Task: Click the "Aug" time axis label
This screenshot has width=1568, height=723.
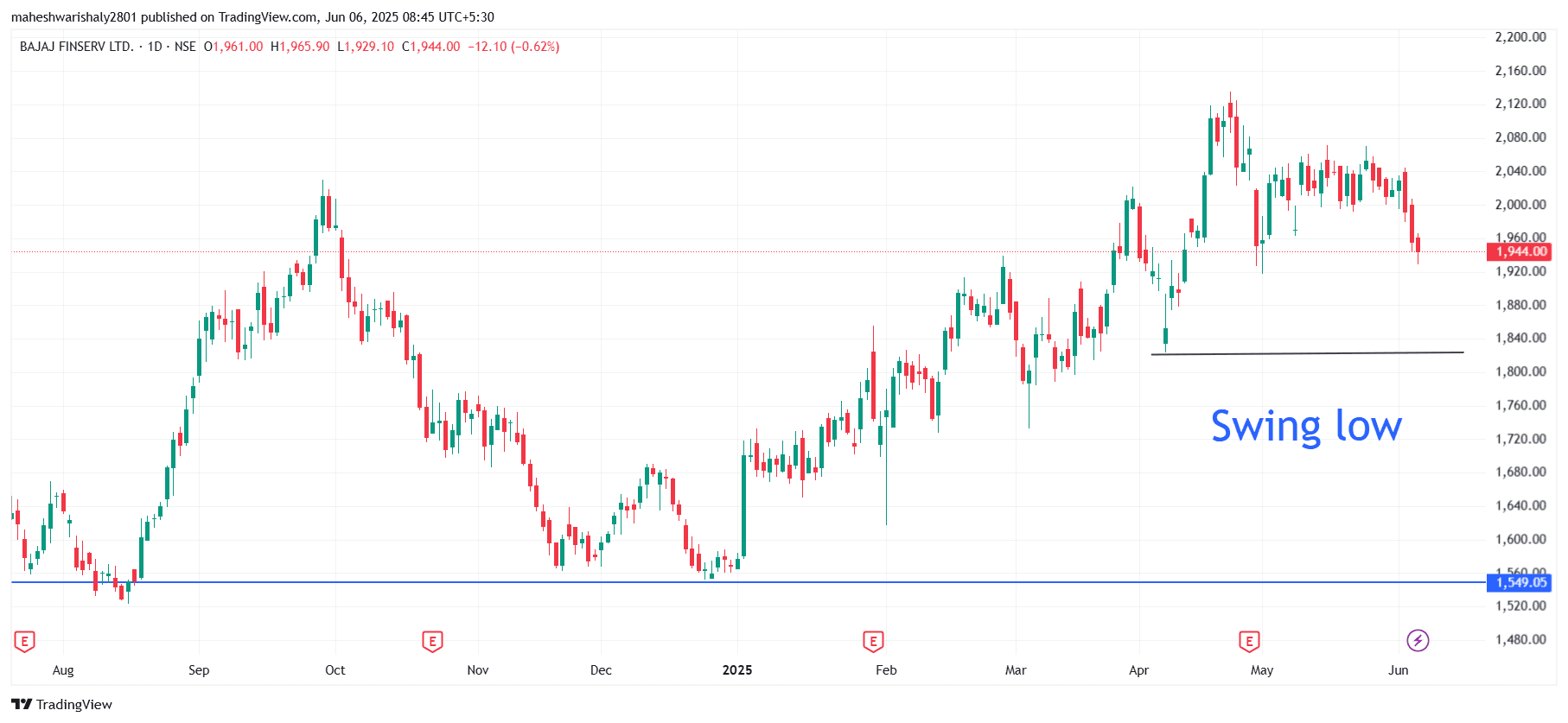Action: pyautogui.click(x=63, y=670)
